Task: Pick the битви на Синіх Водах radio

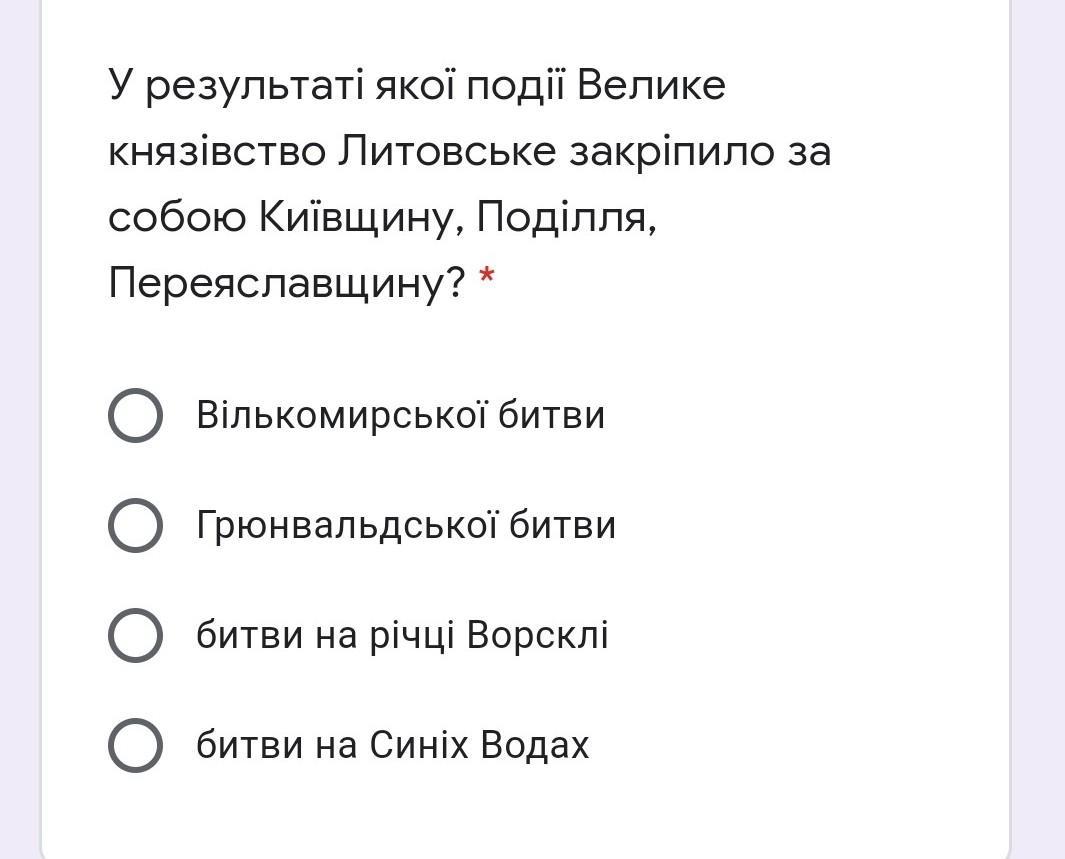Action: pyautogui.click(x=135, y=745)
